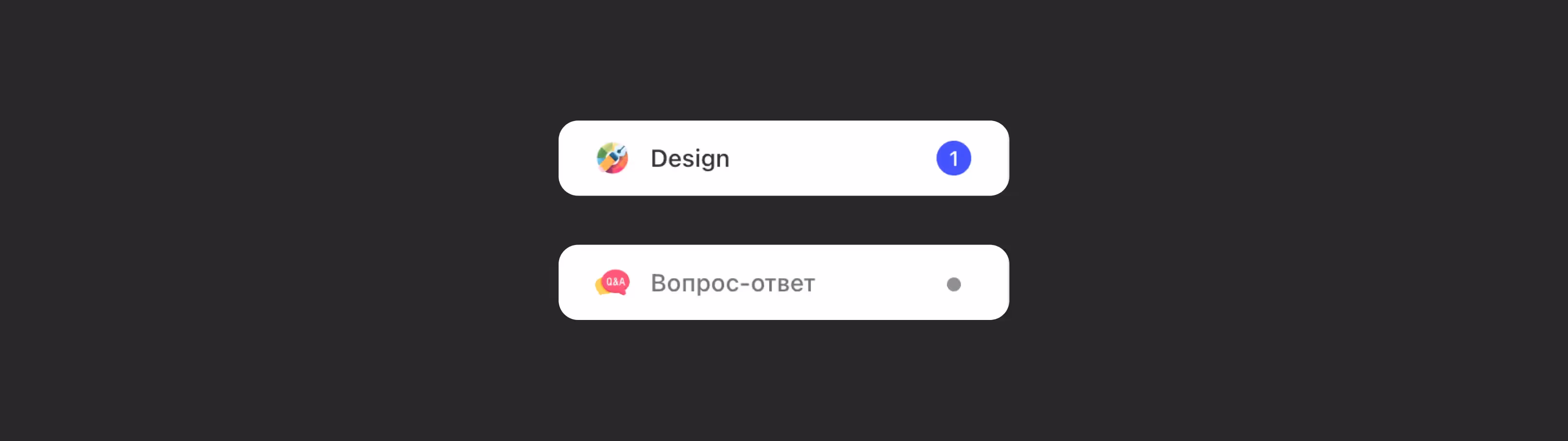Click the small gray status circle
Image resolution: width=1568 pixels, height=441 pixels.
(954, 285)
